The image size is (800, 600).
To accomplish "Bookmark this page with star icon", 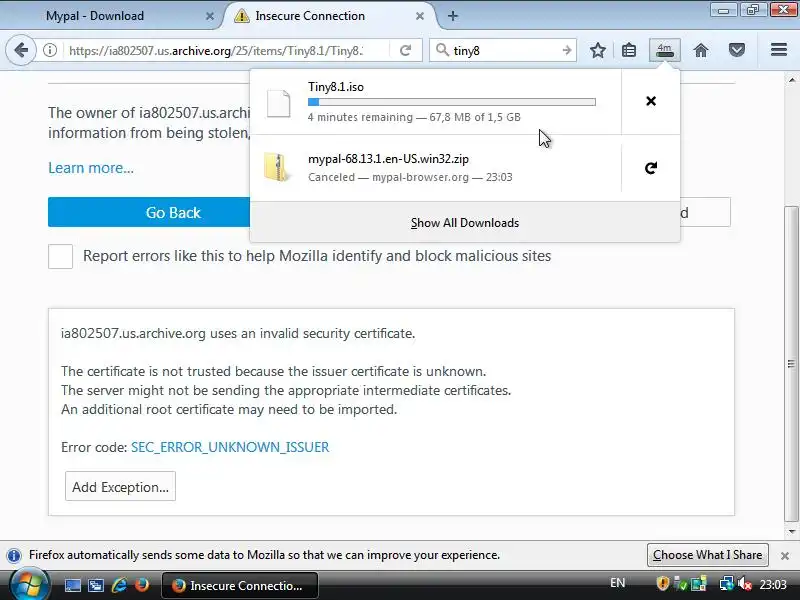I will point(597,50).
